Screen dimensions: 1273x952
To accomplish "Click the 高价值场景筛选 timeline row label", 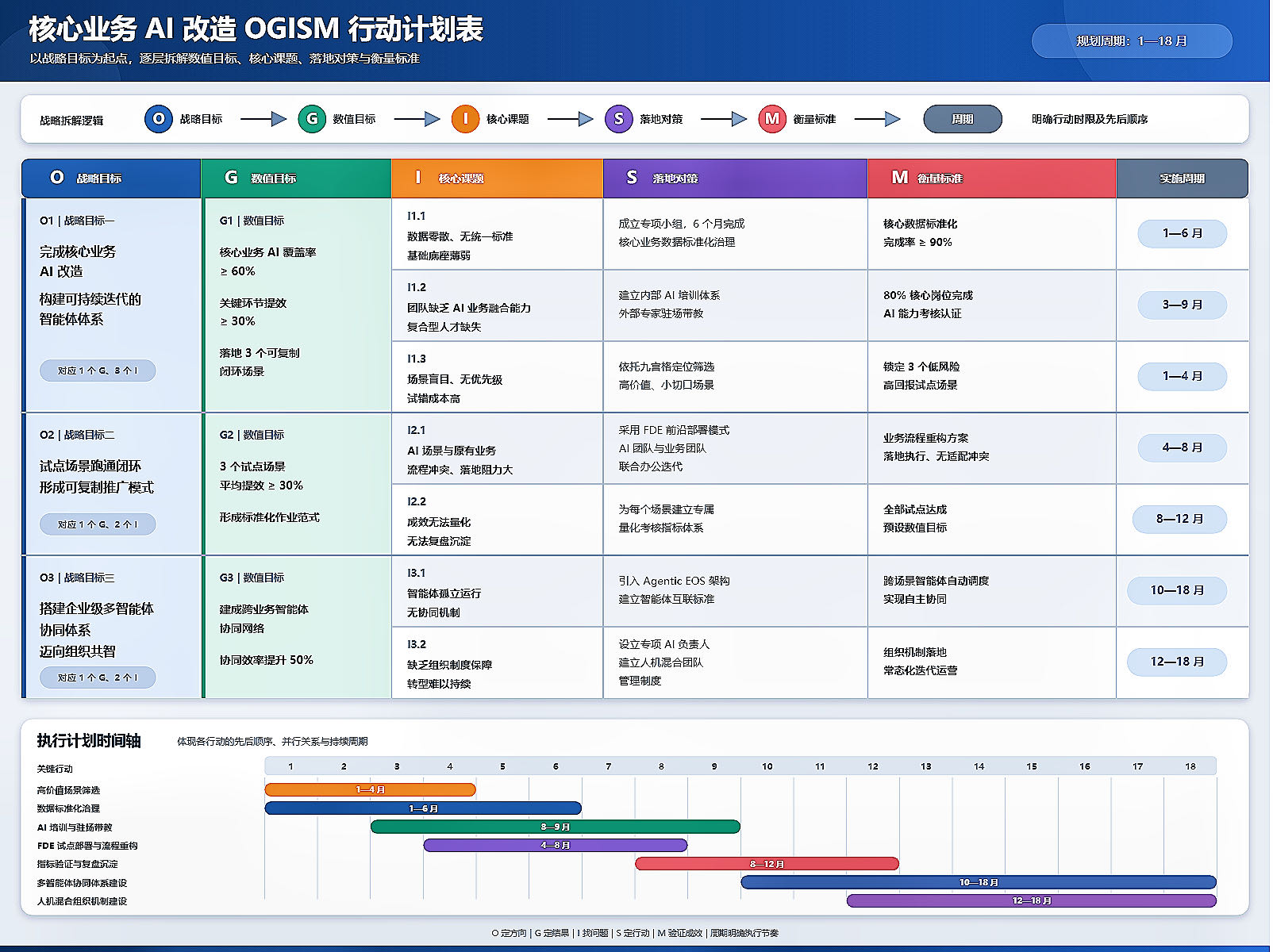I will 68,790.
